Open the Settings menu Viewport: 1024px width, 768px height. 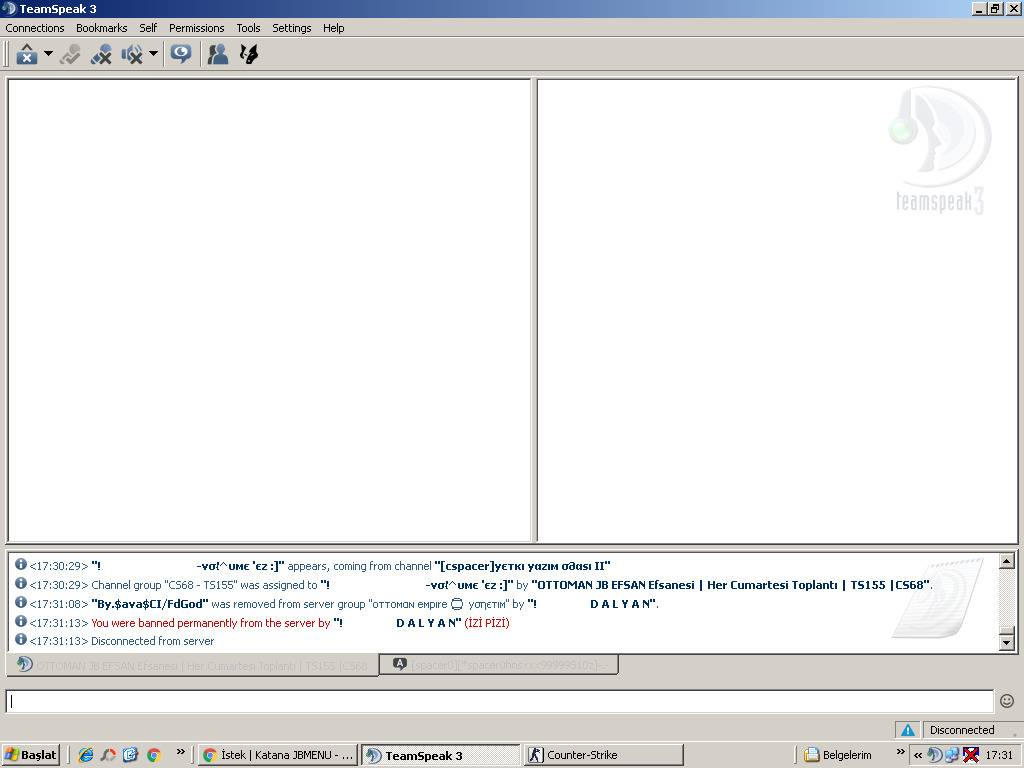pos(291,28)
